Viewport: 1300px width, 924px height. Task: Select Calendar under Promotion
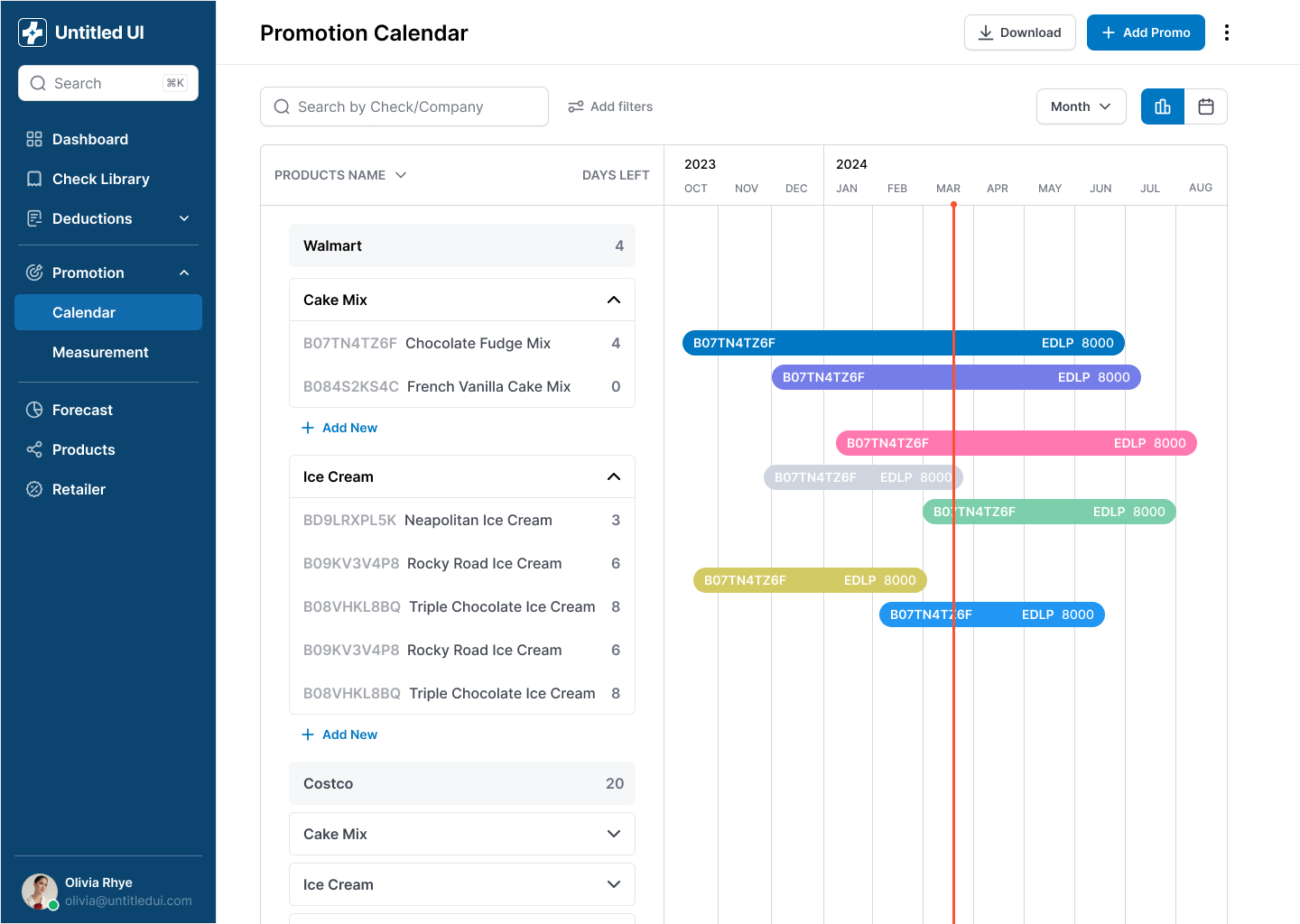(108, 312)
